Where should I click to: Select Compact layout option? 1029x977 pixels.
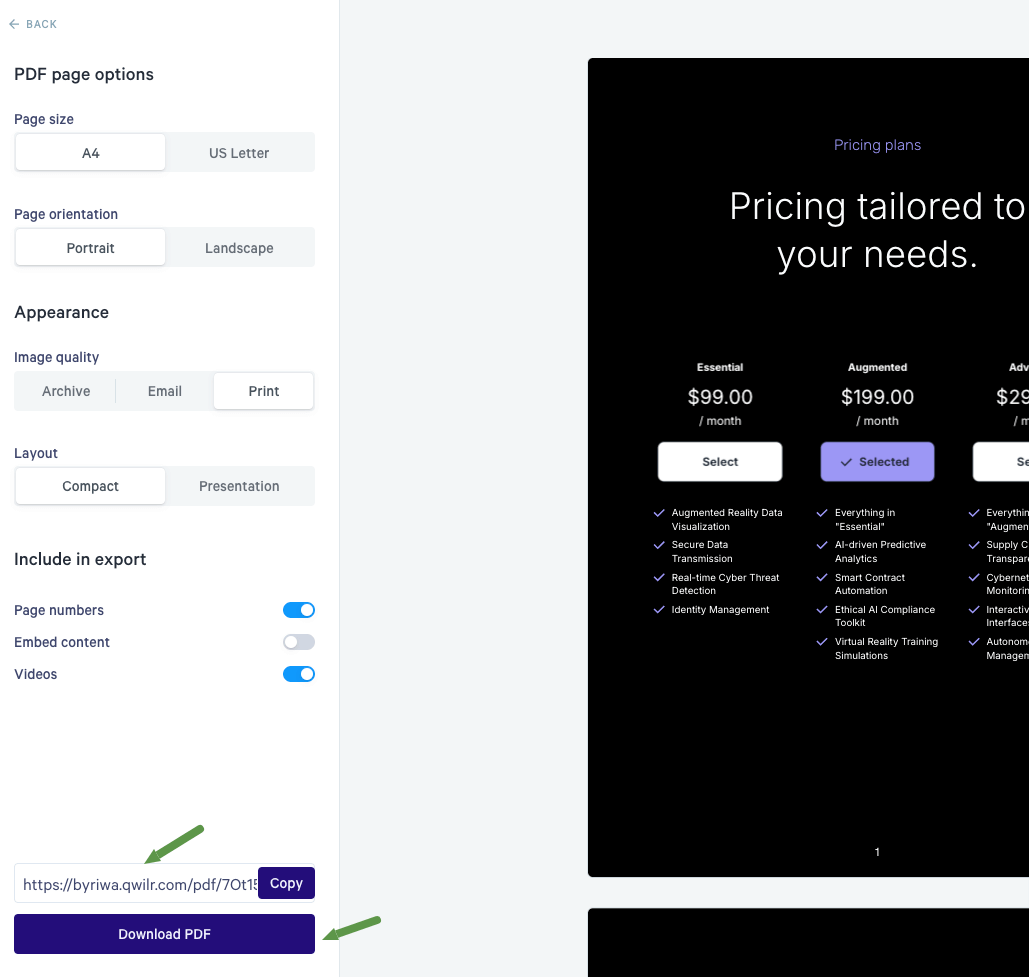pos(91,486)
